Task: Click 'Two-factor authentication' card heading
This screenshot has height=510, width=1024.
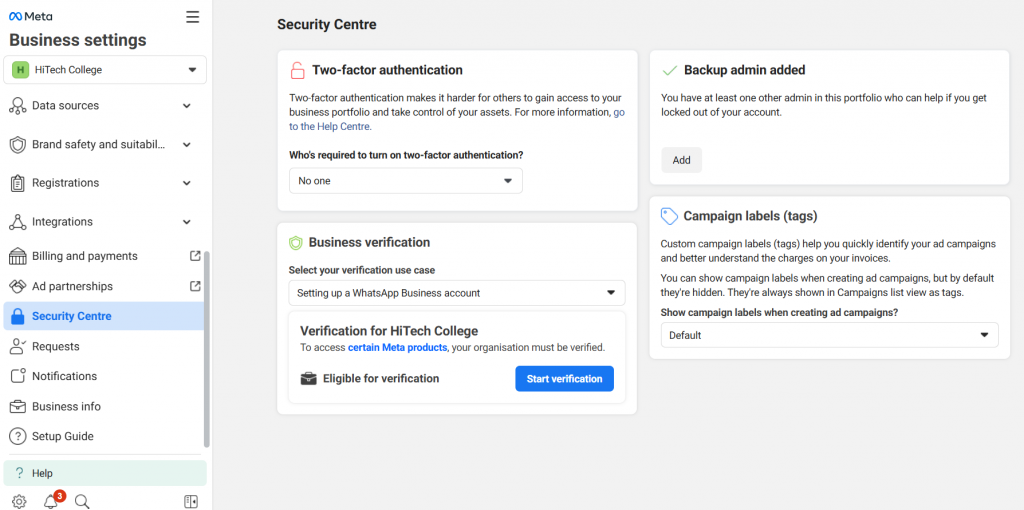Action: pos(387,70)
